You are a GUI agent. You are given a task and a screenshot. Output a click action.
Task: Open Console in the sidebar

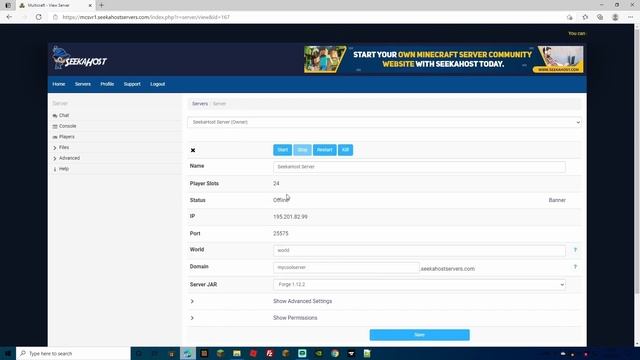tap(68, 126)
